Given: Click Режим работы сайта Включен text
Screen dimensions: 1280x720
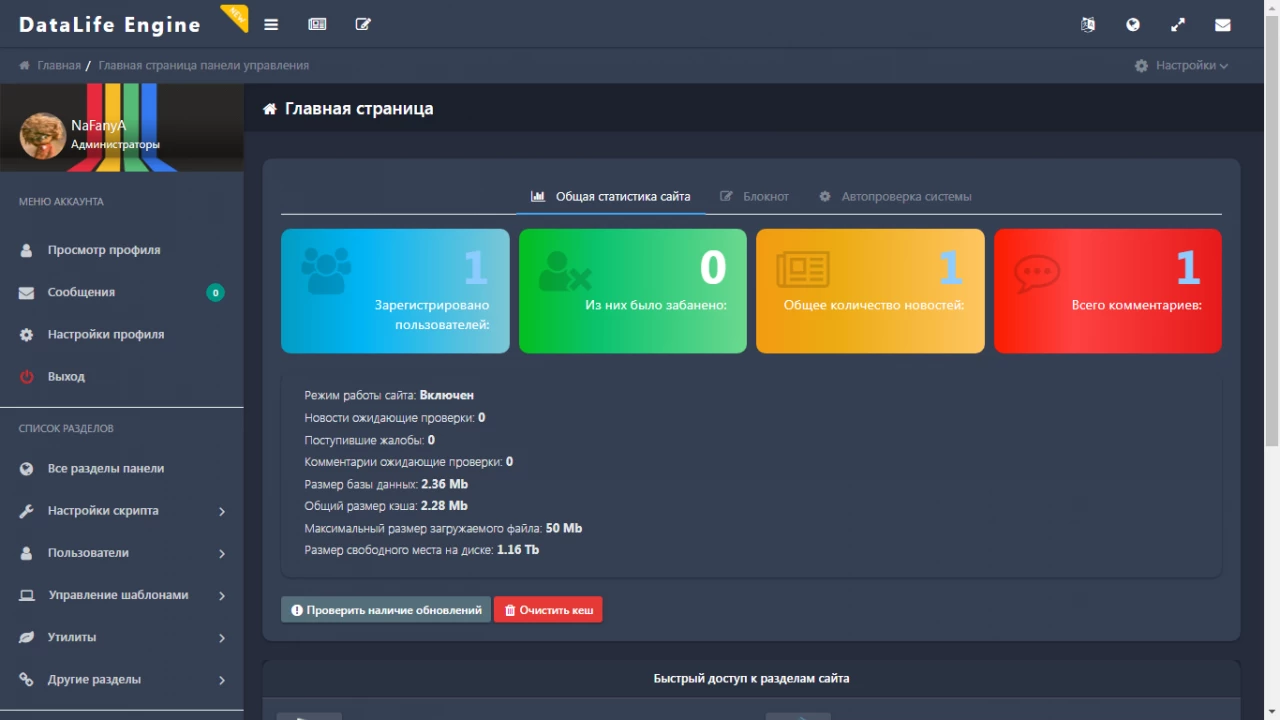Looking at the screenshot, I should (x=389, y=396).
